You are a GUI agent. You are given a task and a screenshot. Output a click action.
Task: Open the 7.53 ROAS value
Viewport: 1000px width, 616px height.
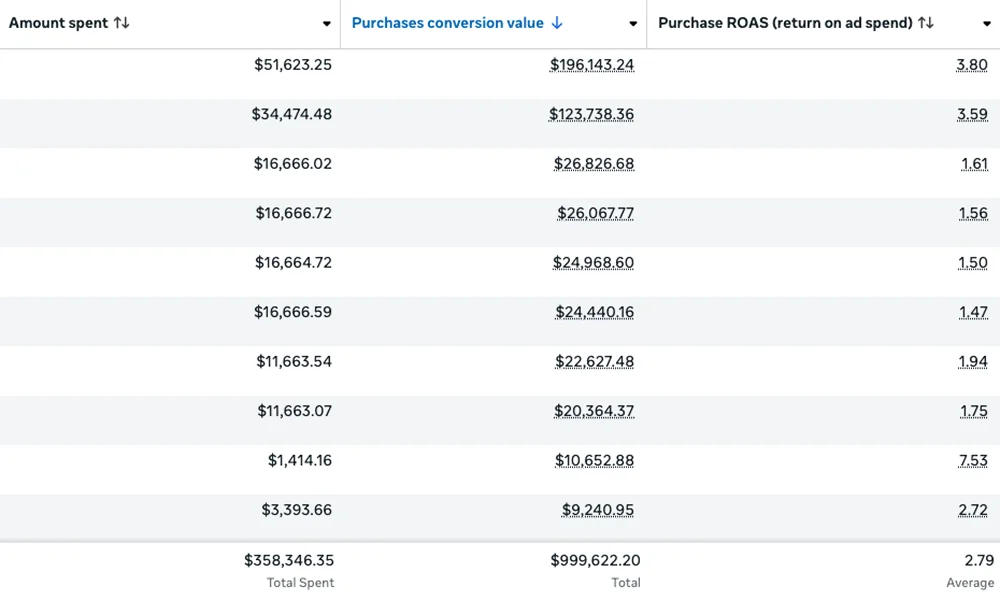point(972,461)
